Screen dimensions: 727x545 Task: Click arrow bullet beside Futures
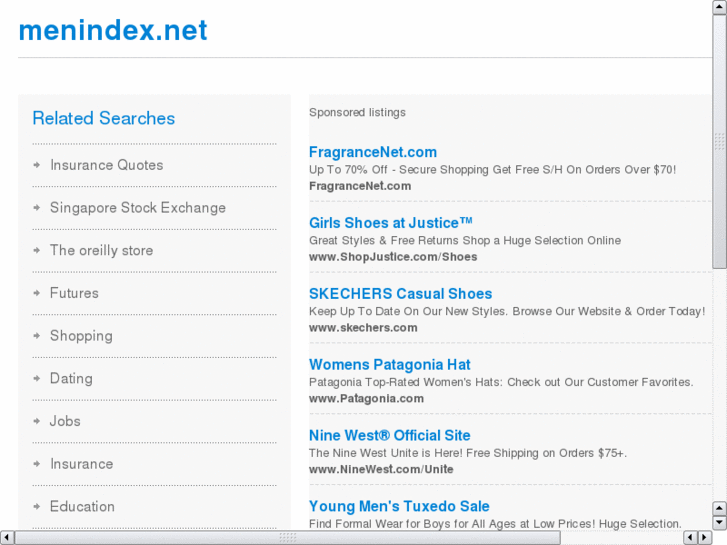[x=37, y=293]
